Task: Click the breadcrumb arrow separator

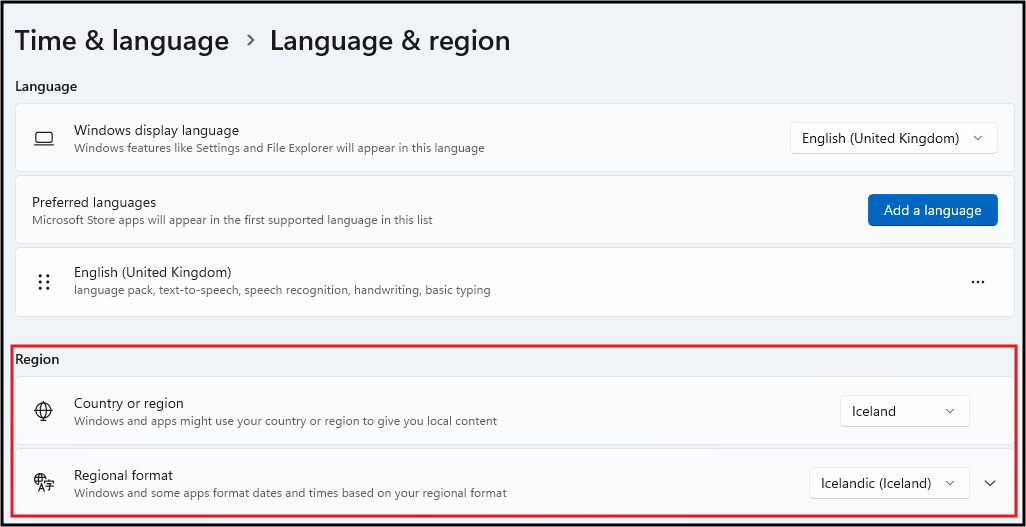Action: (250, 41)
